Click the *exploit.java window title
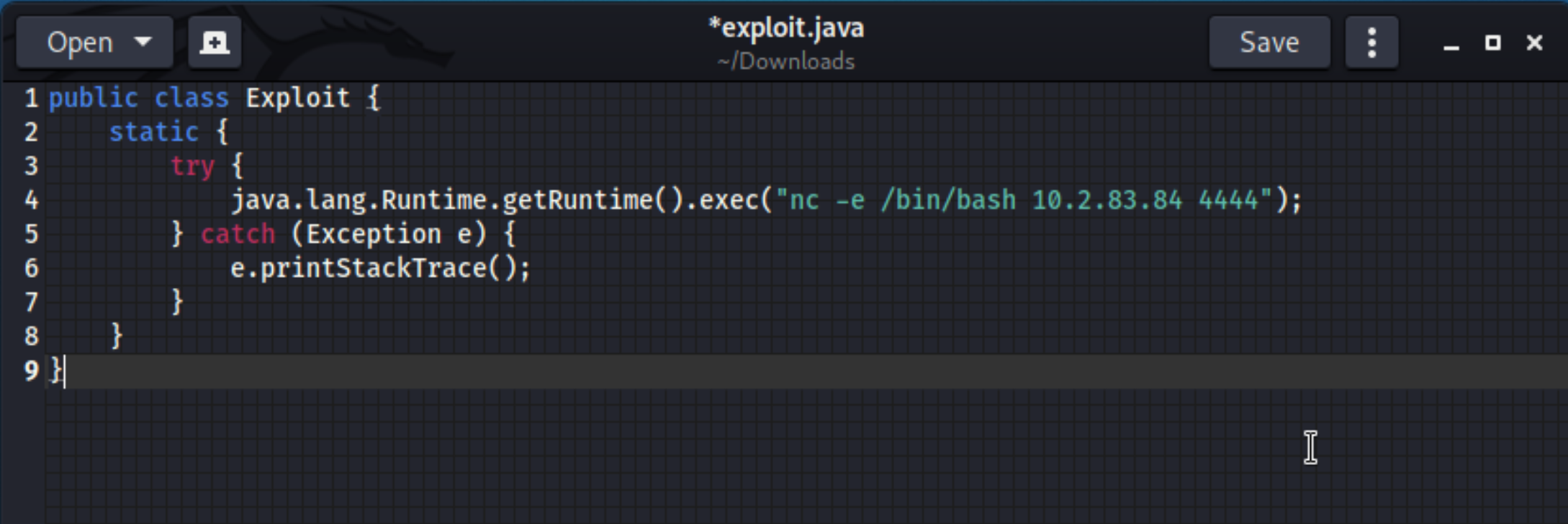1568x524 pixels. click(x=786, y=28)
